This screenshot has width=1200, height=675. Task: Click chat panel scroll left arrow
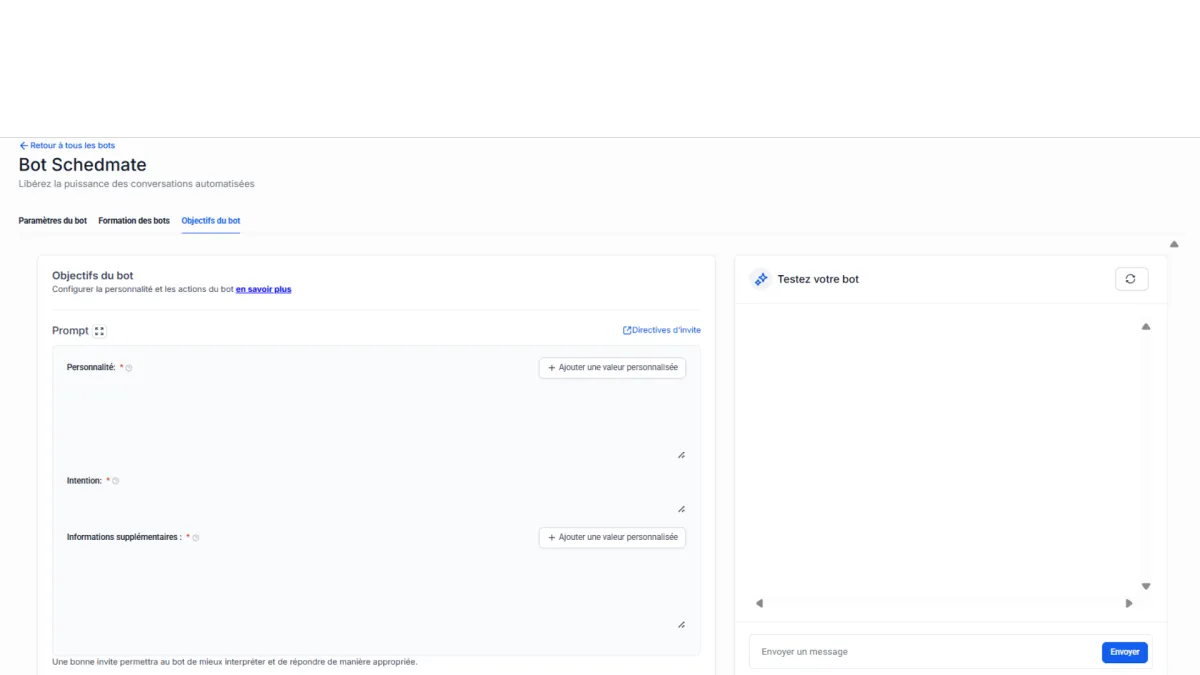tap(759, 603)
